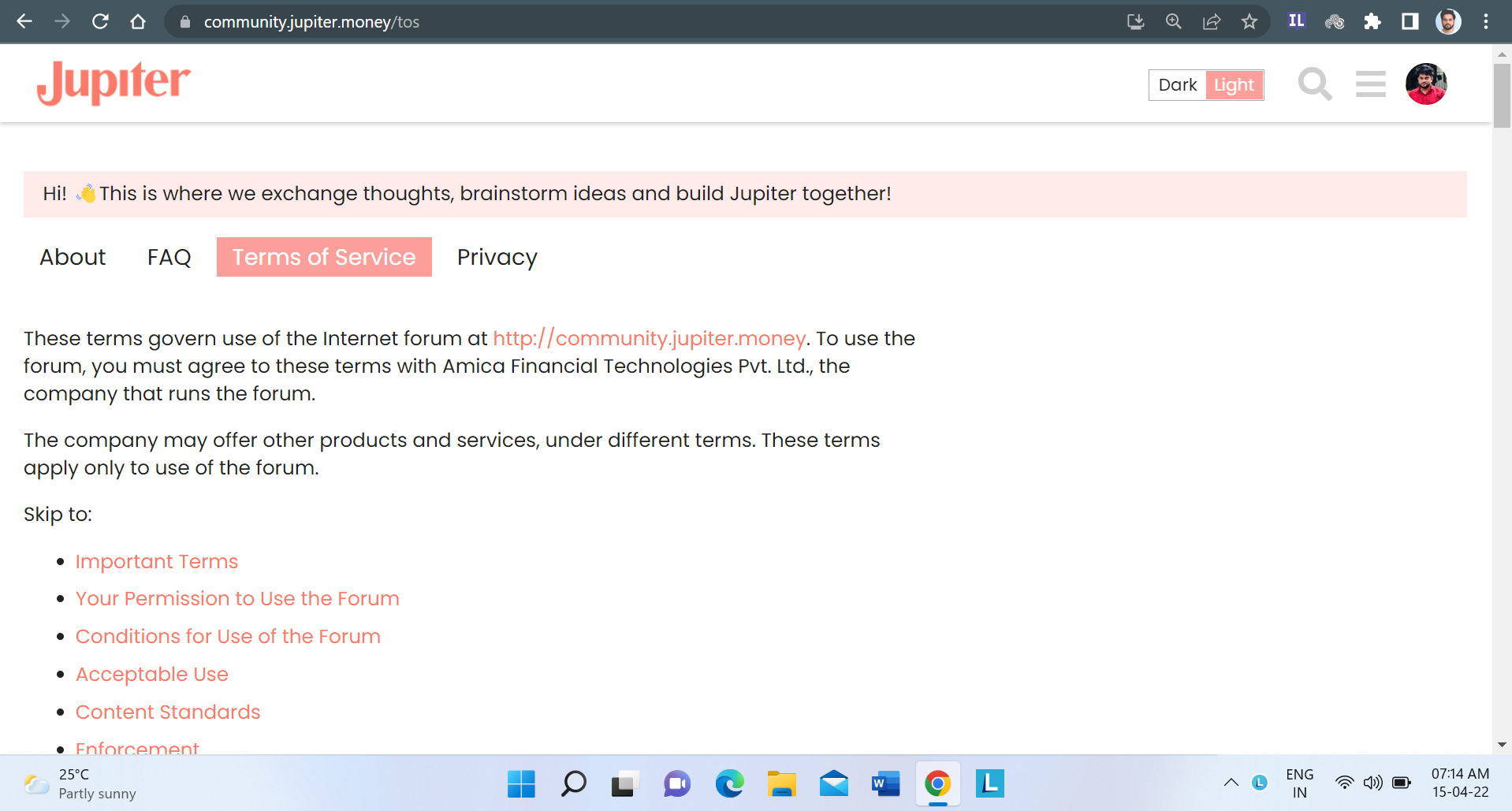The height and width of the screenshot is (811, 1512).
Task: Open the Chrome three-dot menu
Action: point(1486,21)
